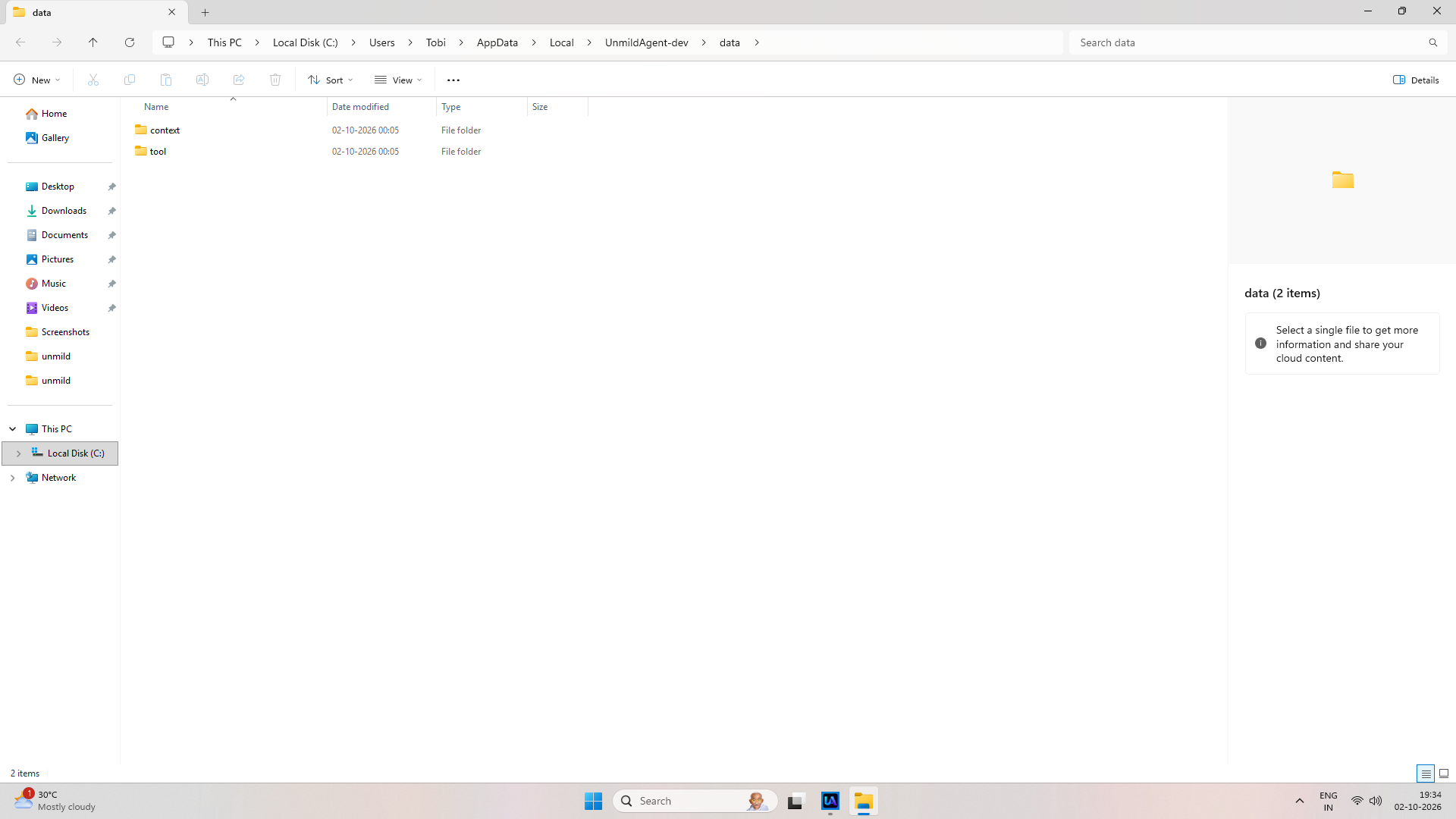Image resolution: width=1456 pixels, height=819 pixels.
Task: Open the New dropdown menu
Action: pos(36,80)
